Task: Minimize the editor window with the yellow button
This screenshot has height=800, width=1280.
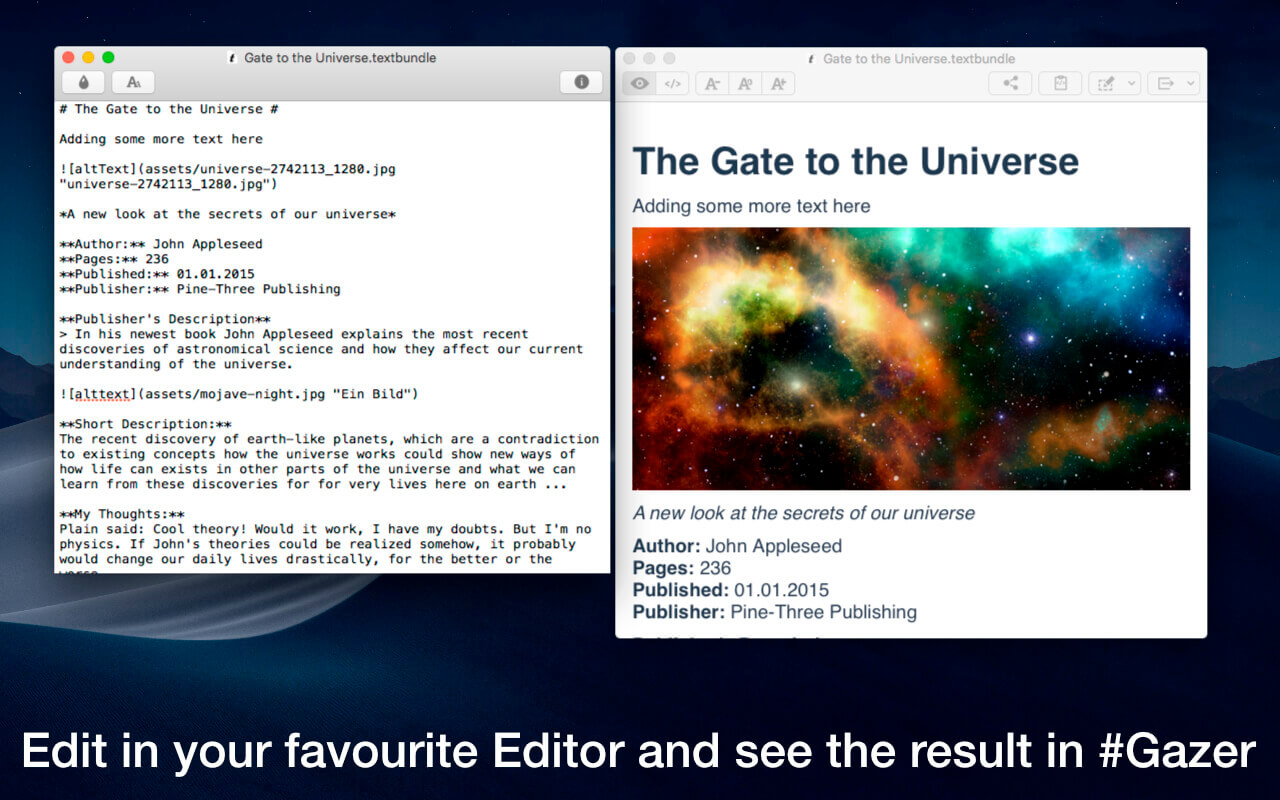Action: click(89, 58)
